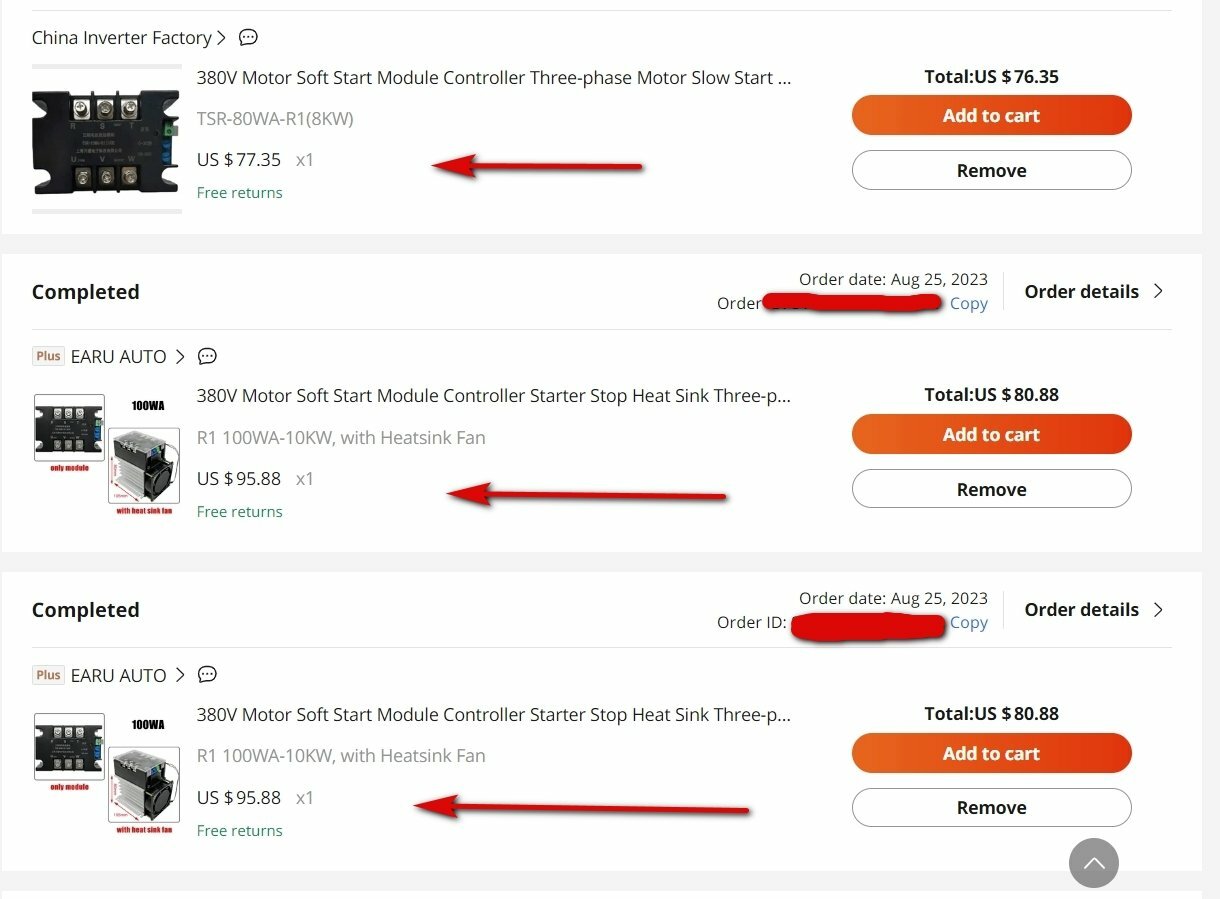Open first 100WA heatsink fan product image
Image resolution: width=1220 pixels, height=899 pixels.
107,455
